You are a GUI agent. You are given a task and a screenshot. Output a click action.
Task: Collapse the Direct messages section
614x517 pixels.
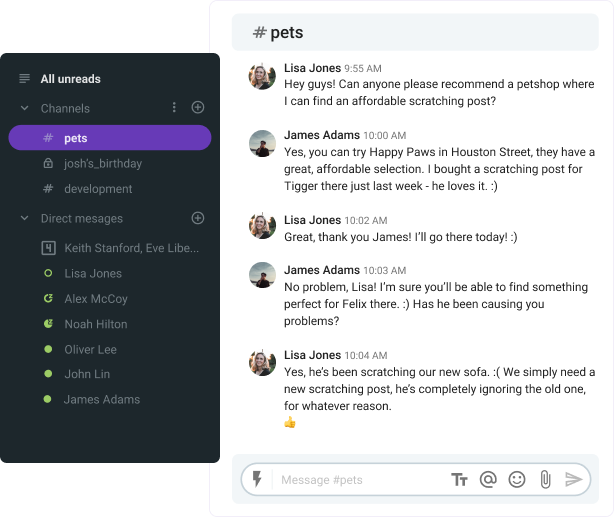click(x=24, y=218)
